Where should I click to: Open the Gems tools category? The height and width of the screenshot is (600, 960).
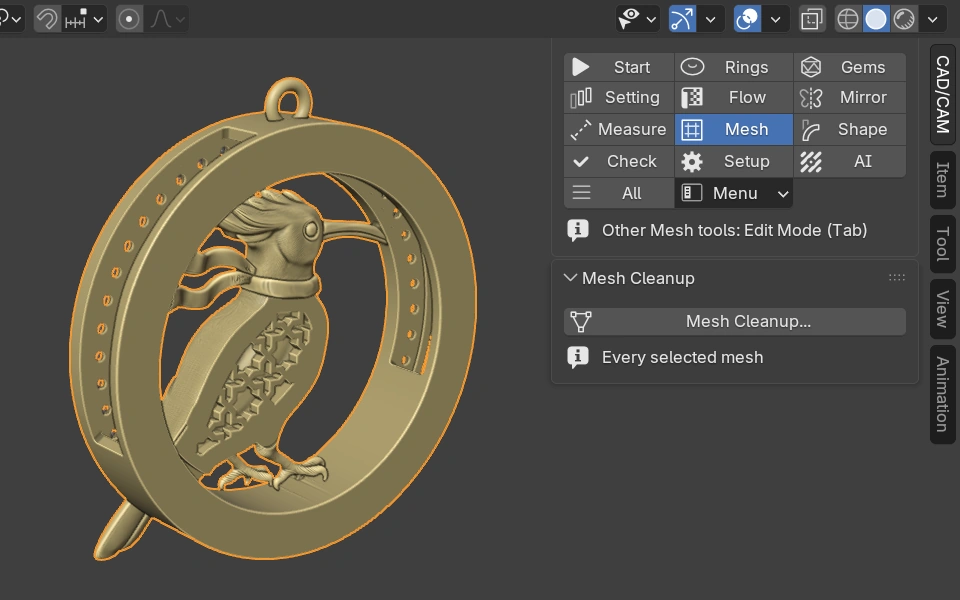(849, 67)
